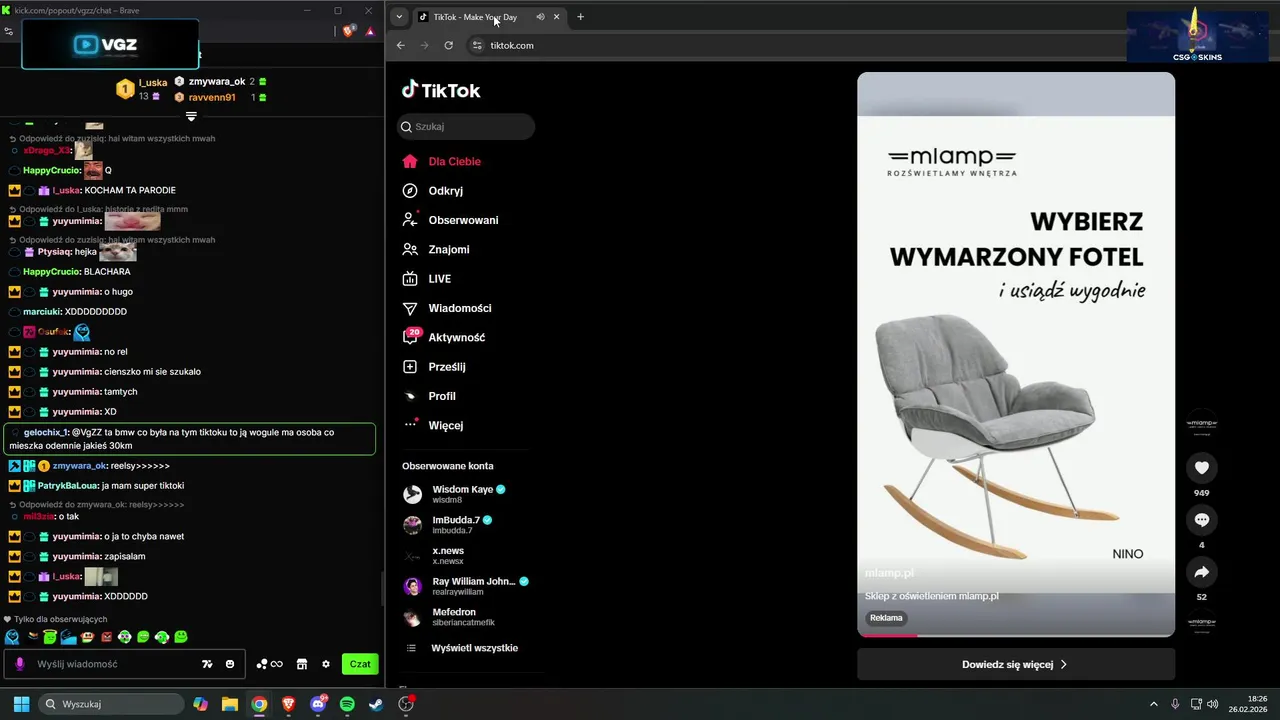Screen dimensions: 1280x720
Task: Click video progress bar on TikTok ad
Action: pos(1016,635)
